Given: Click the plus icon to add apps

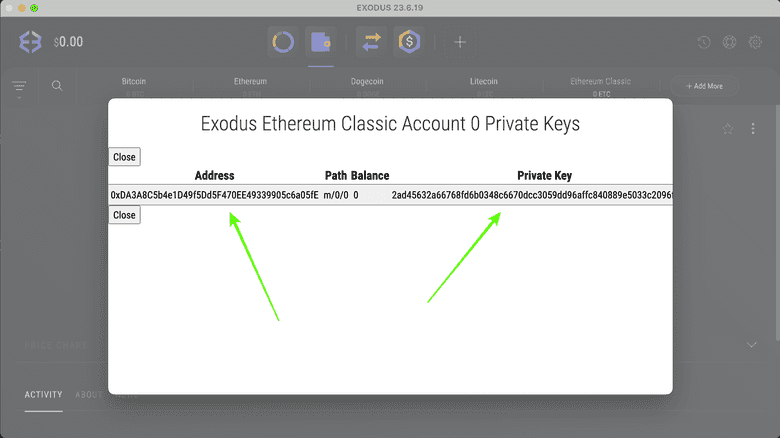Looking at the screenshot, I should point(460,42).
